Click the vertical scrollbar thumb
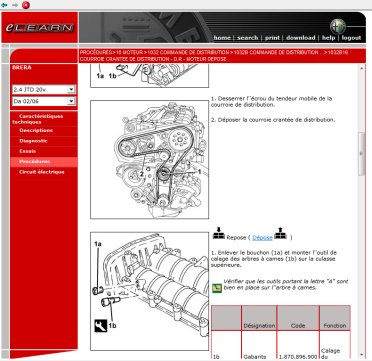372x361 pixels. coord(361,154)
